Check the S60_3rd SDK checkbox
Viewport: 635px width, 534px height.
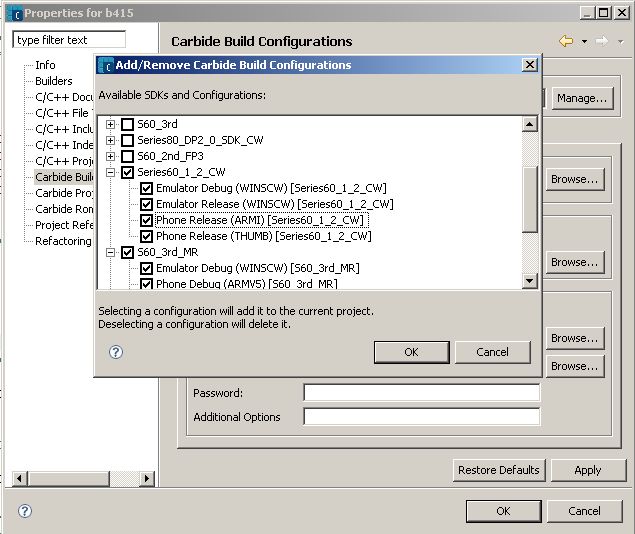[128, 124]
